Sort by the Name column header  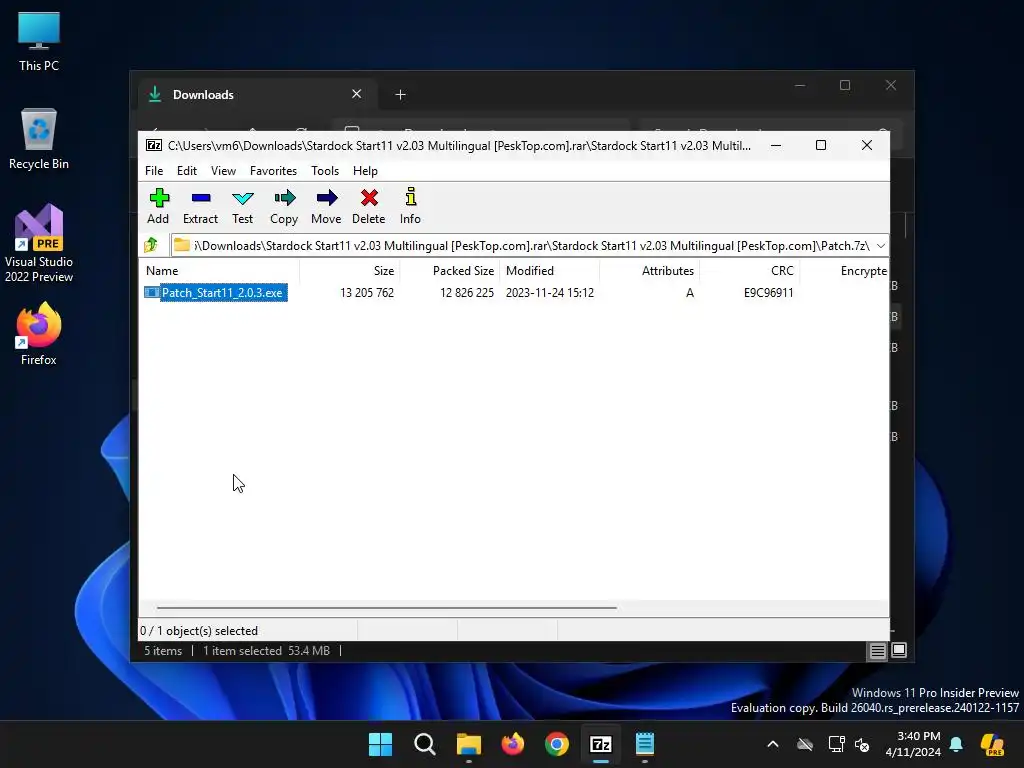[x=219, y=270]
